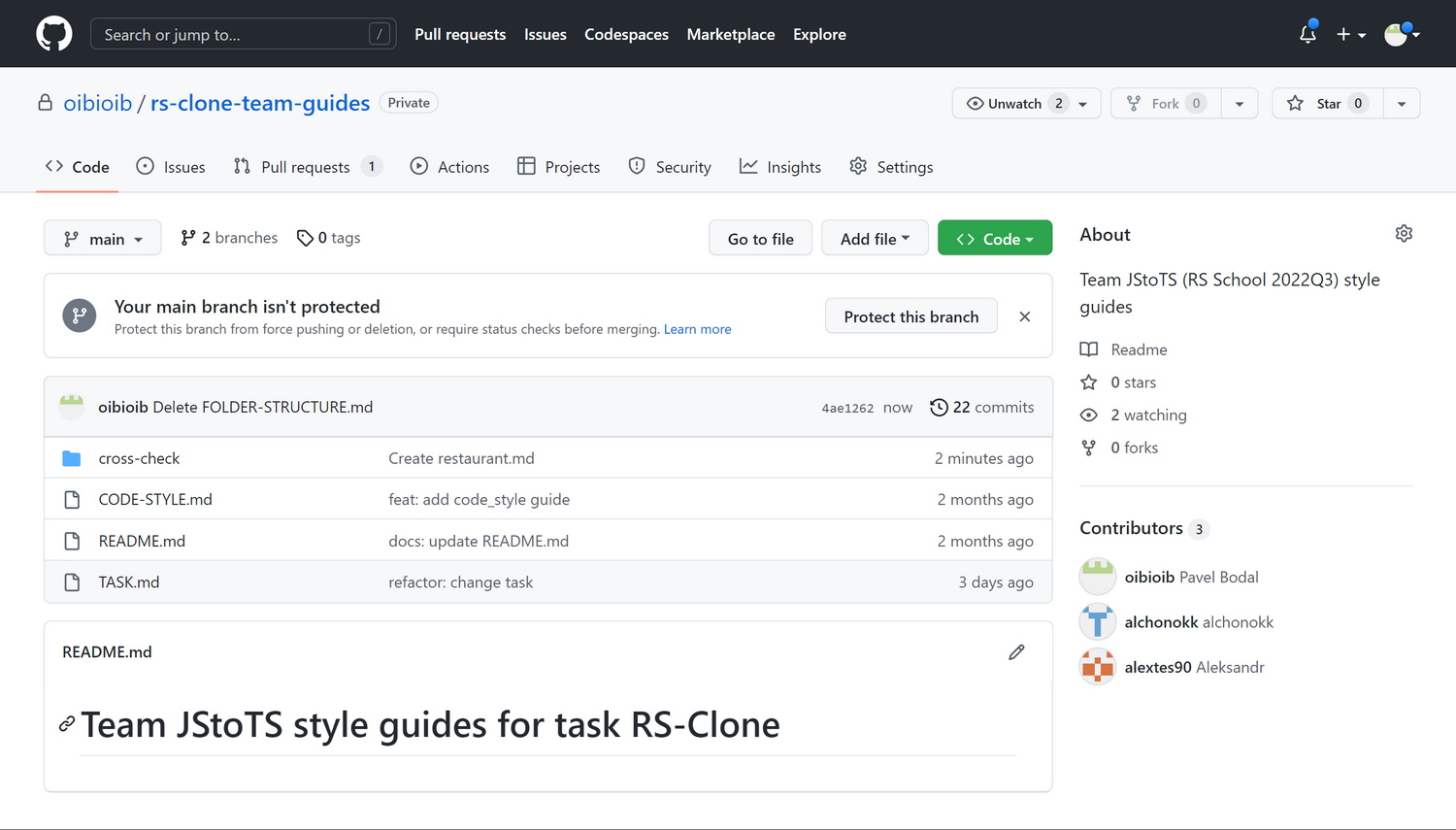
Task: Open alextes90 contributor avatar
Action: 1098,667
